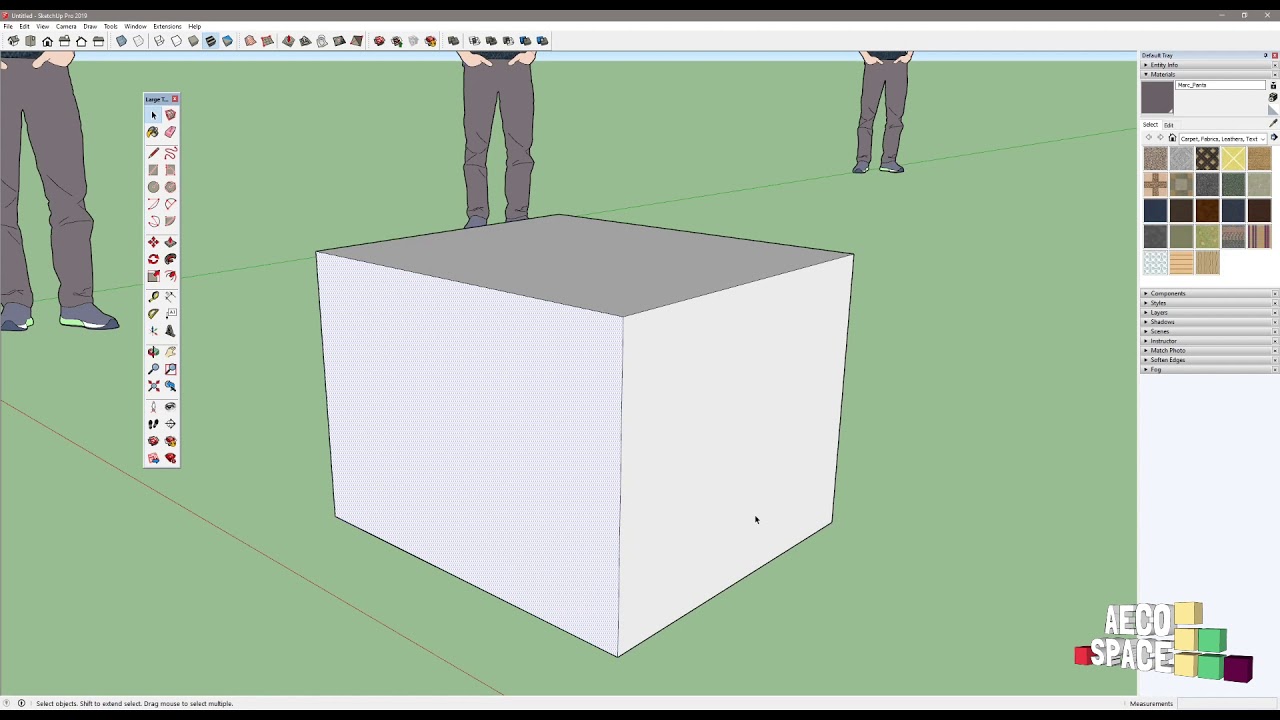Click the materials home In Model button
The height and width of the screenshot is (720, 1280).
click(1172, 138)
